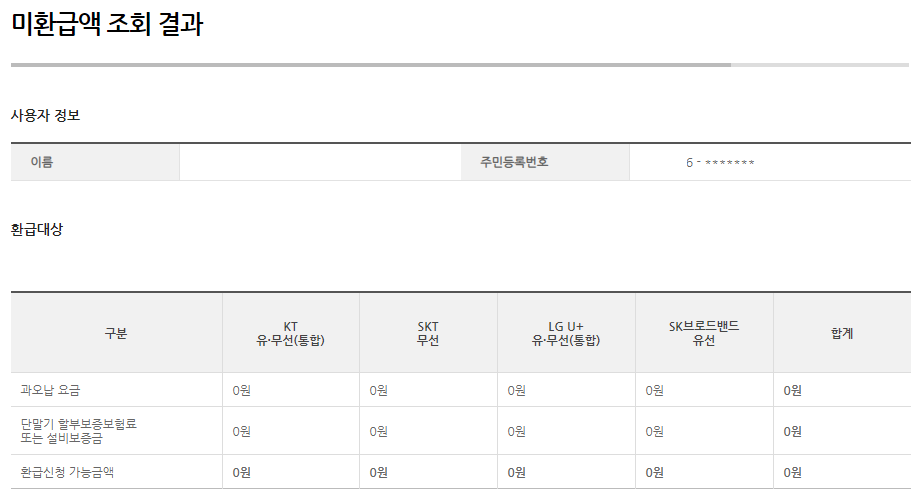Click SK브로드밴드 amount in 환급신청 가능금액 row
The height and width of the screenshot is (493, 918).
655,473
